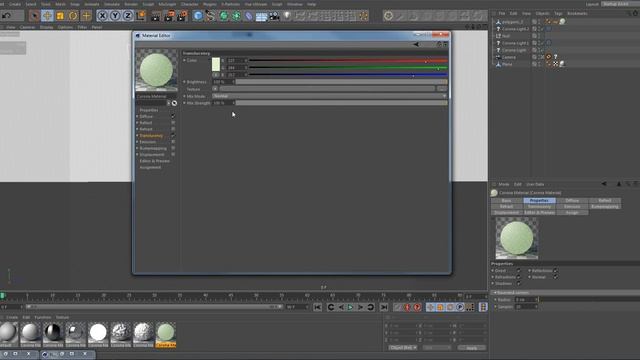
Task: Select the green Corona material thumbnail
Action: pyautogui.click(x=166, y=333)
